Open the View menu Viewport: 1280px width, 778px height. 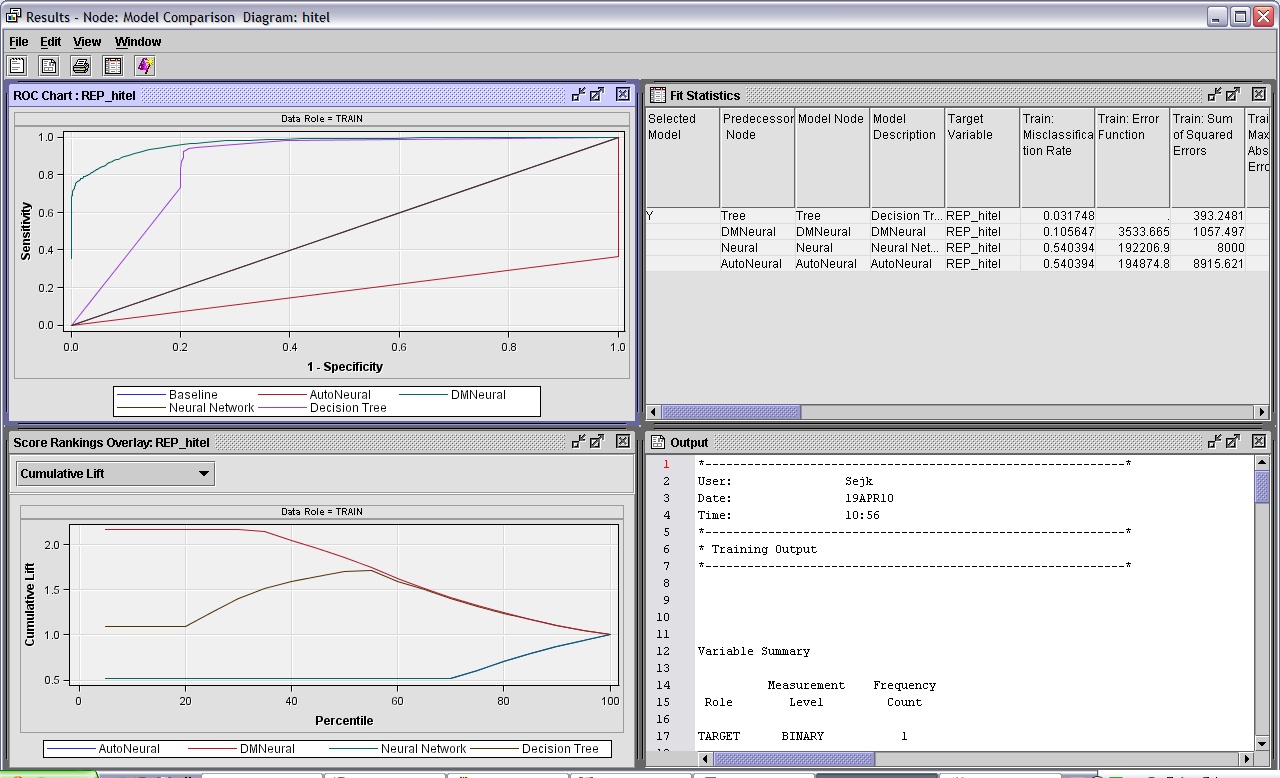87,42
